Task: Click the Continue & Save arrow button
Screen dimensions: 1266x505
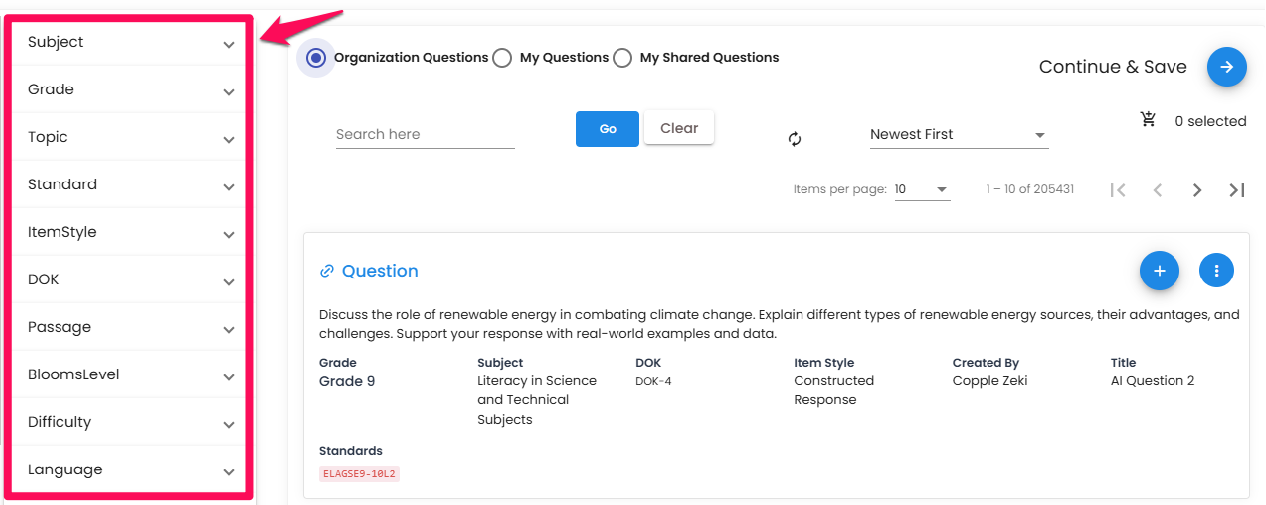Action: [x=1226, y=67]
